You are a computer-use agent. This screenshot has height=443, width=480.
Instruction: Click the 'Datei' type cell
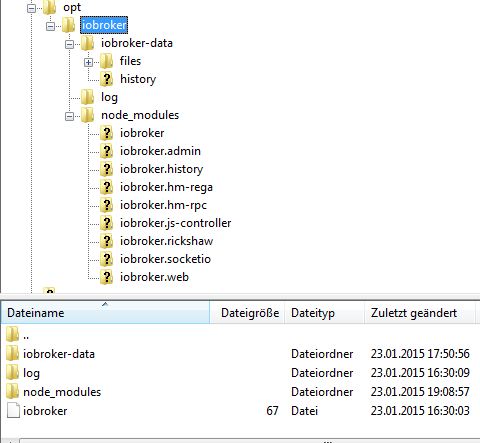(304, 411)
